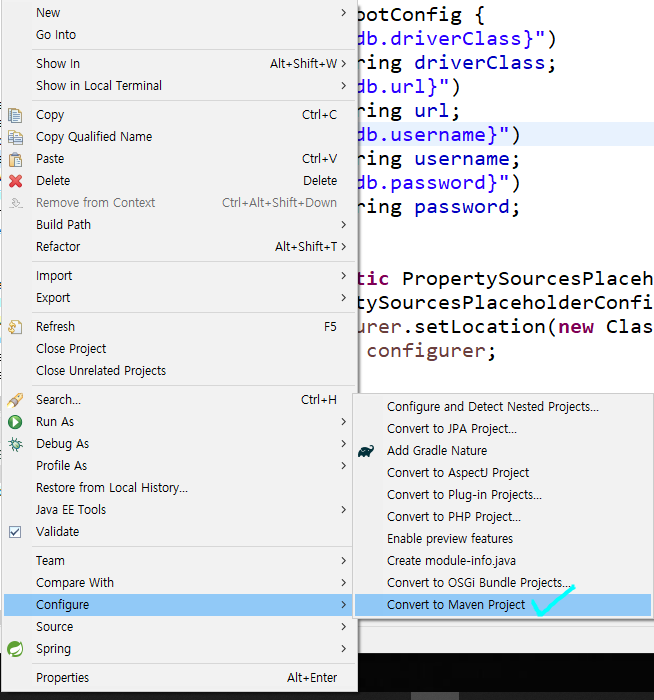Open the Compare With submenu entry
The image size is (654, 700).
tap(179, 583)
